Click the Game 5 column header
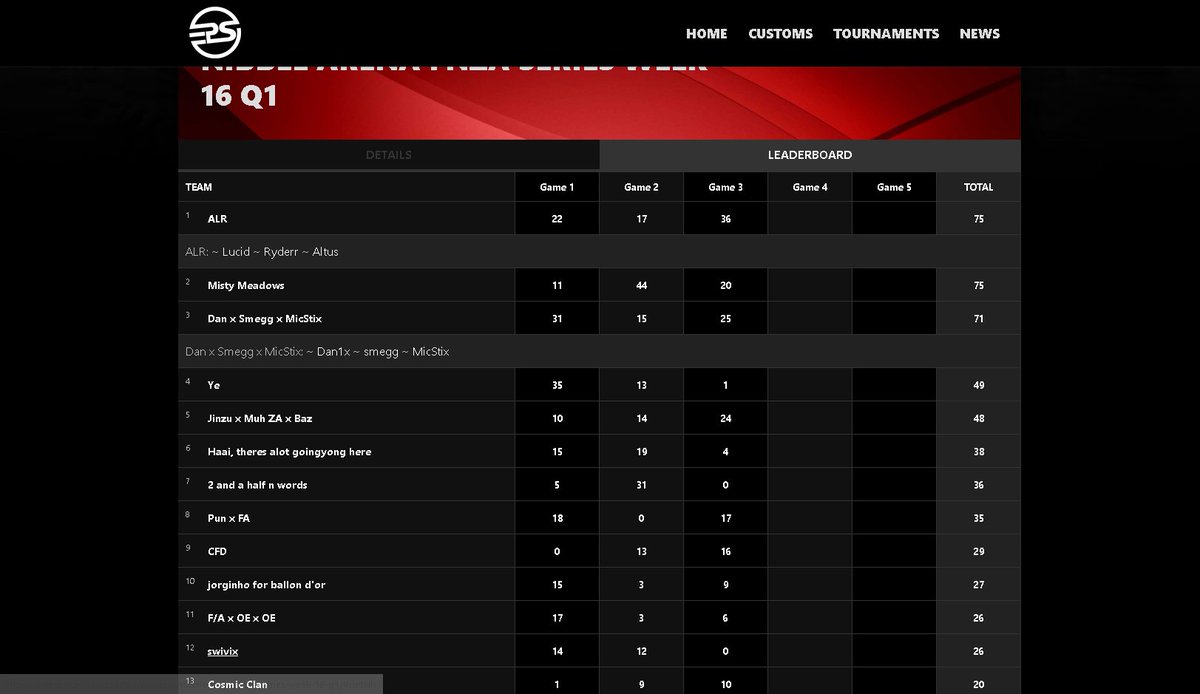1200x694 pixels. click(x=894, y=187)
